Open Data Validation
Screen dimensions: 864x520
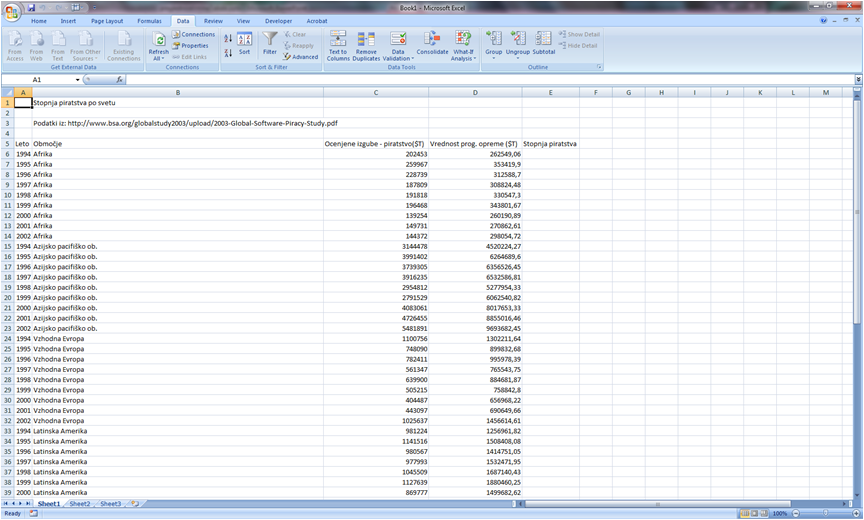pos(398,46)
